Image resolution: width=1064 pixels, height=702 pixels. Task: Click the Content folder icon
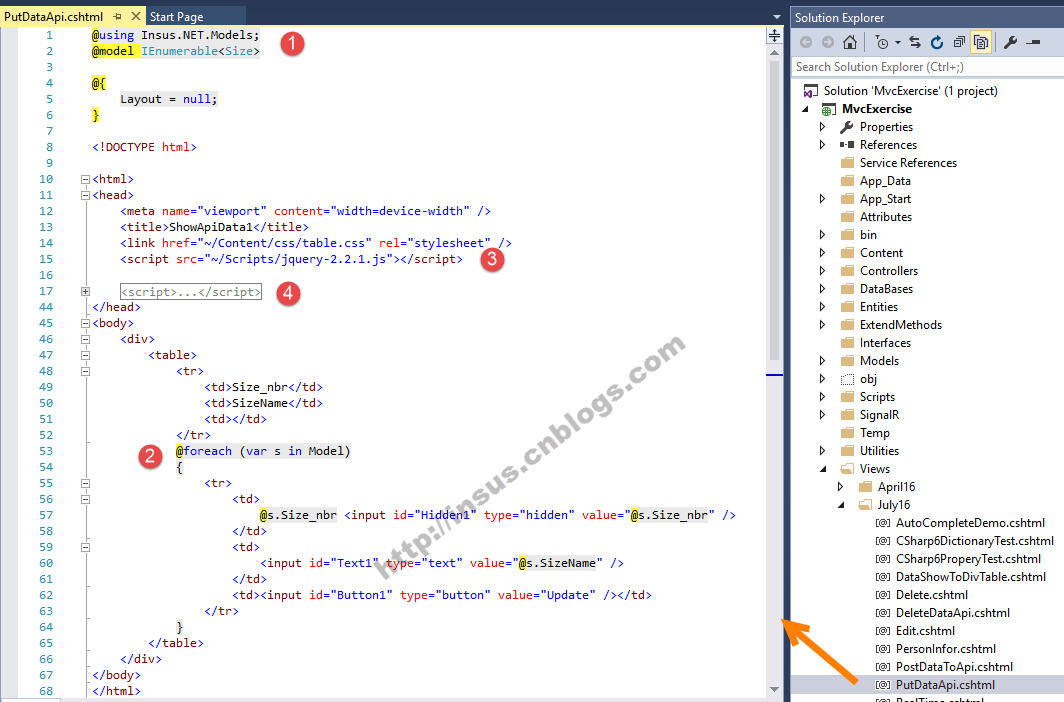click(x=847, y=253)
